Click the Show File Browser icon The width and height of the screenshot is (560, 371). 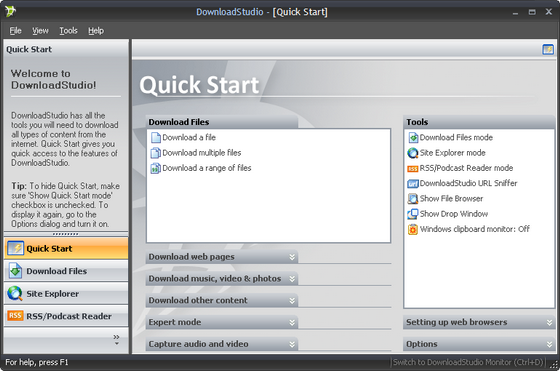413,199
